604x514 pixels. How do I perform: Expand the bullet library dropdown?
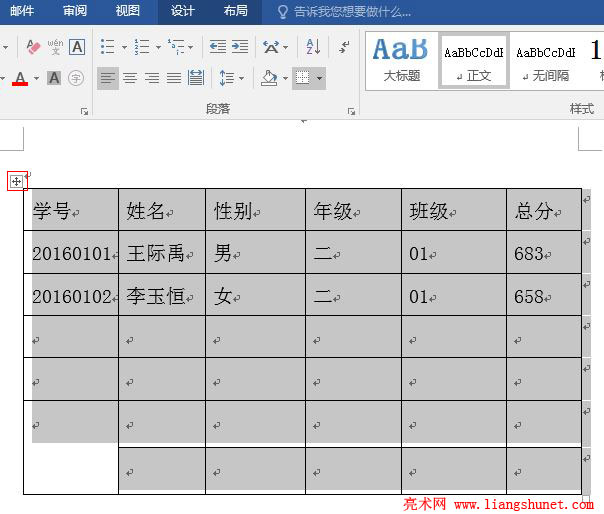click(x=124, y=47)
